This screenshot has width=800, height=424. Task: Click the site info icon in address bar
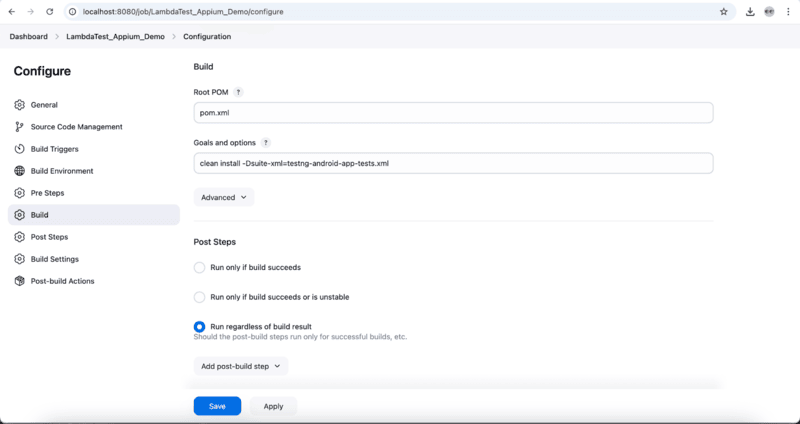[x=73, y=12]
